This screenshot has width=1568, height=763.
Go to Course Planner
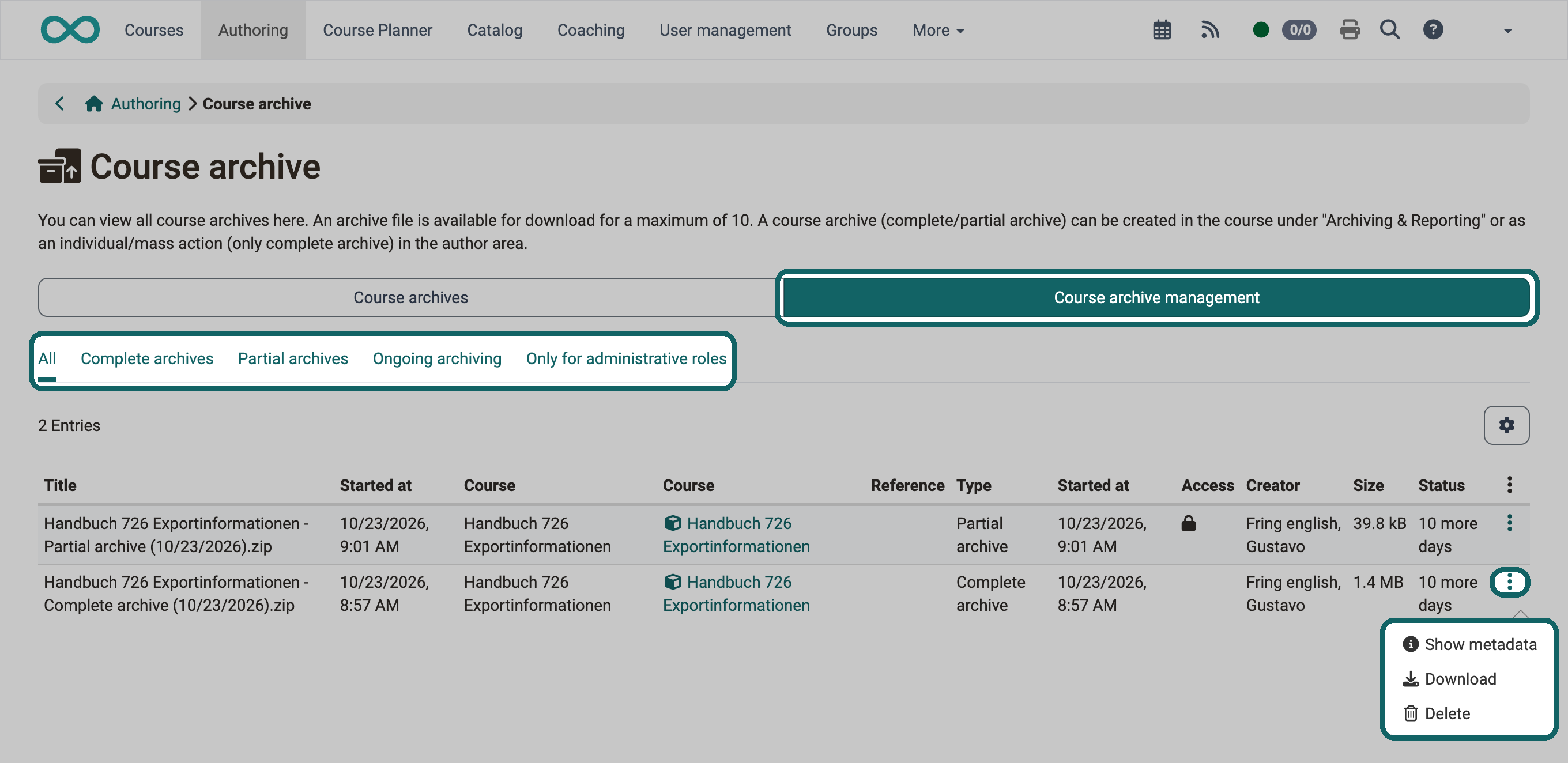click(x=378, y=30)
